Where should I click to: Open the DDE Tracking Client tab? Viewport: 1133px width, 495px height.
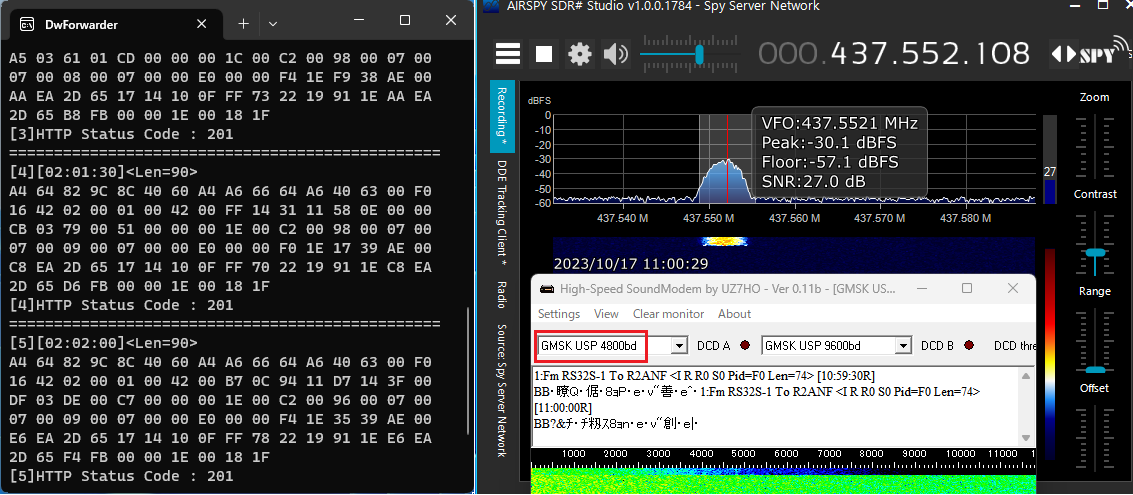coord(502,212)
